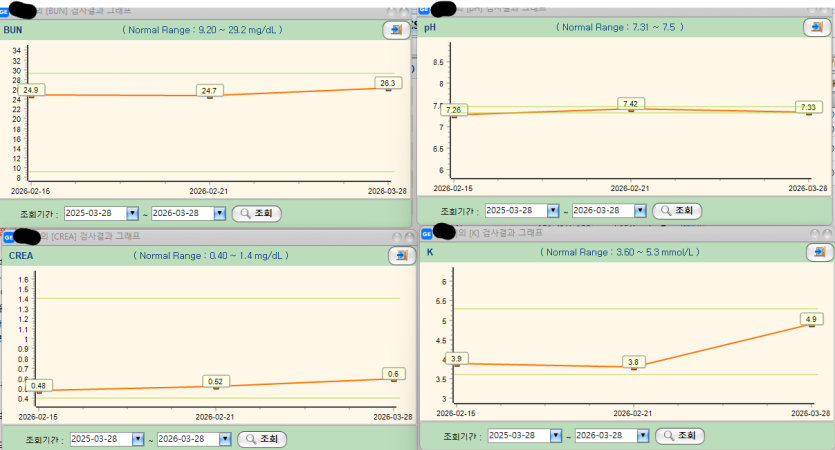Click the 24.9 data point on BUN graph
This screenshot has width=835, height=450.
tap(31, 91)
